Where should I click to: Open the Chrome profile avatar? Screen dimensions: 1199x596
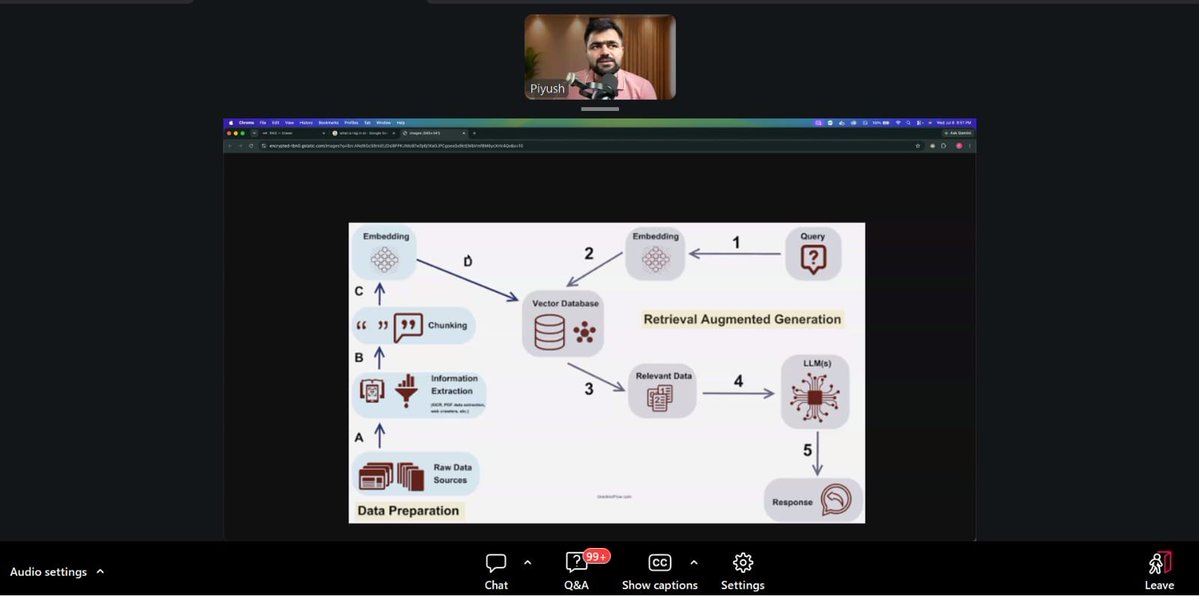pyautogui.click(x=959, y=146)
